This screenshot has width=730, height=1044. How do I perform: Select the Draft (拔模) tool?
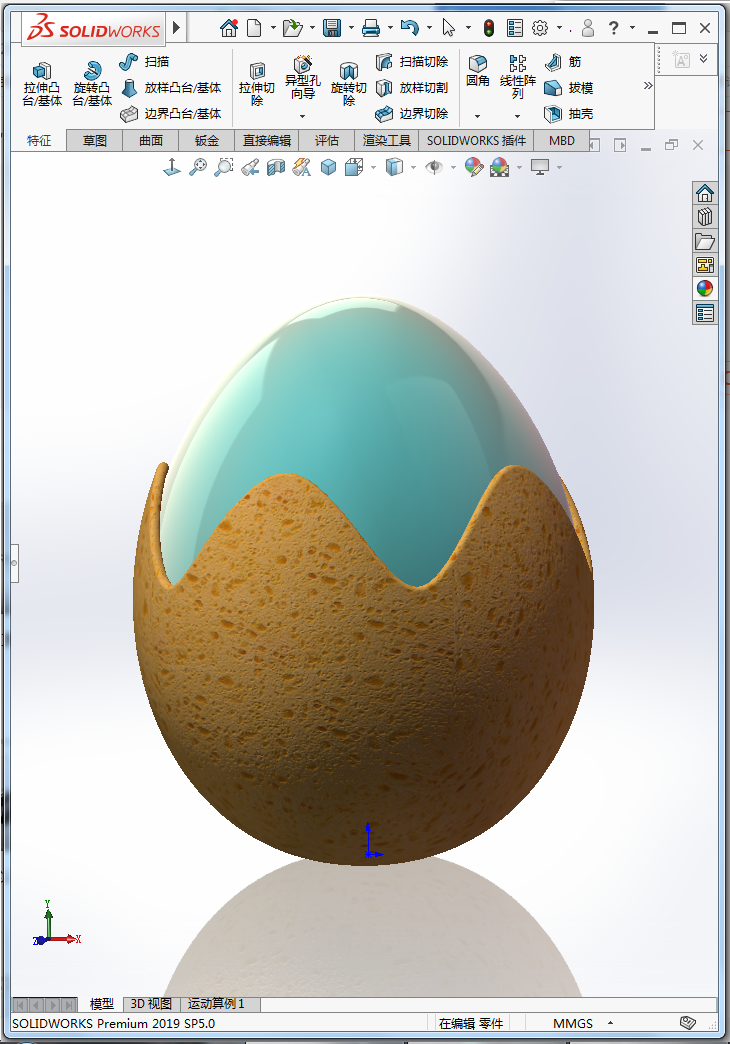568,88
